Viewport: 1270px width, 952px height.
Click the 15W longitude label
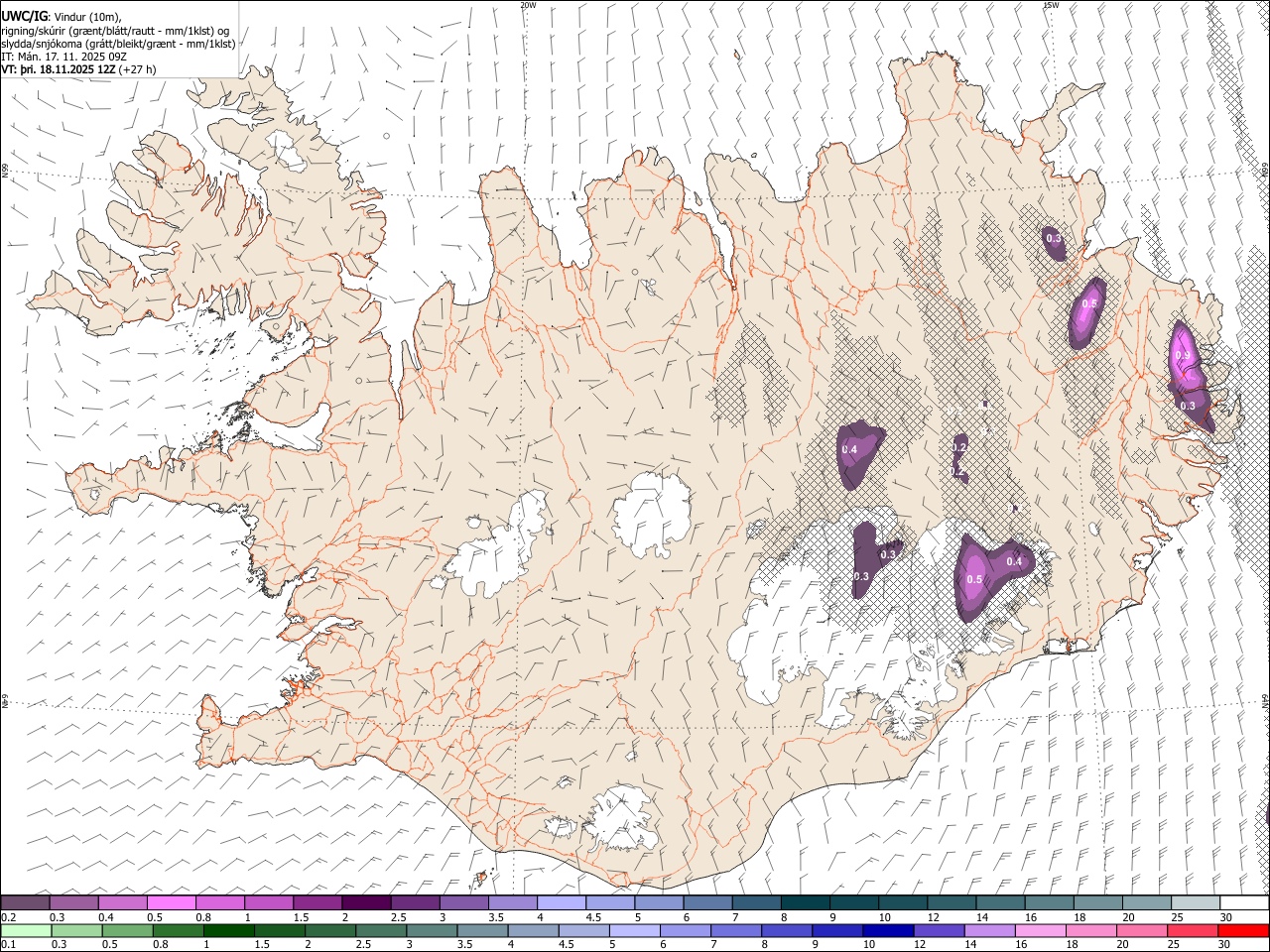[x=1050, y=5]
